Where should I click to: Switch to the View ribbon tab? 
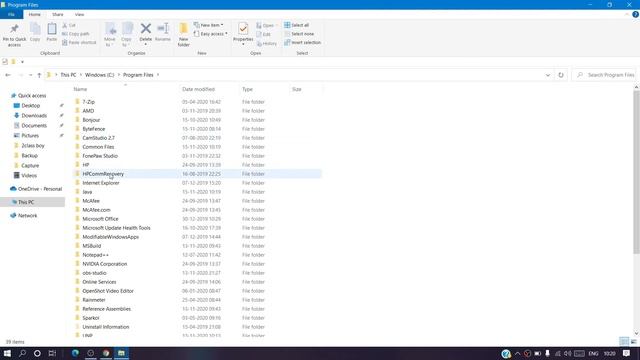(79, 14)
